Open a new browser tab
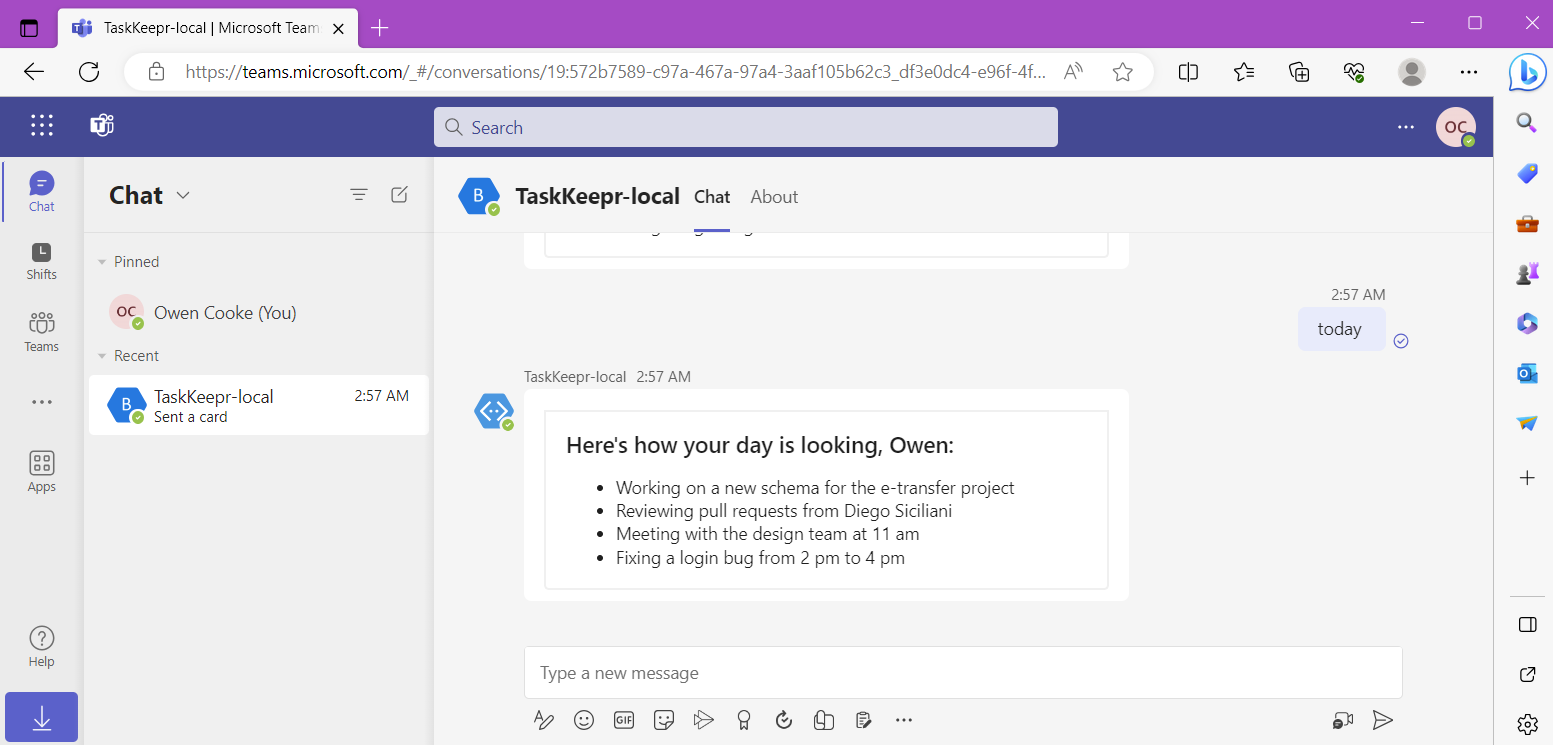 pyautogui.click(x=379, y=28)
